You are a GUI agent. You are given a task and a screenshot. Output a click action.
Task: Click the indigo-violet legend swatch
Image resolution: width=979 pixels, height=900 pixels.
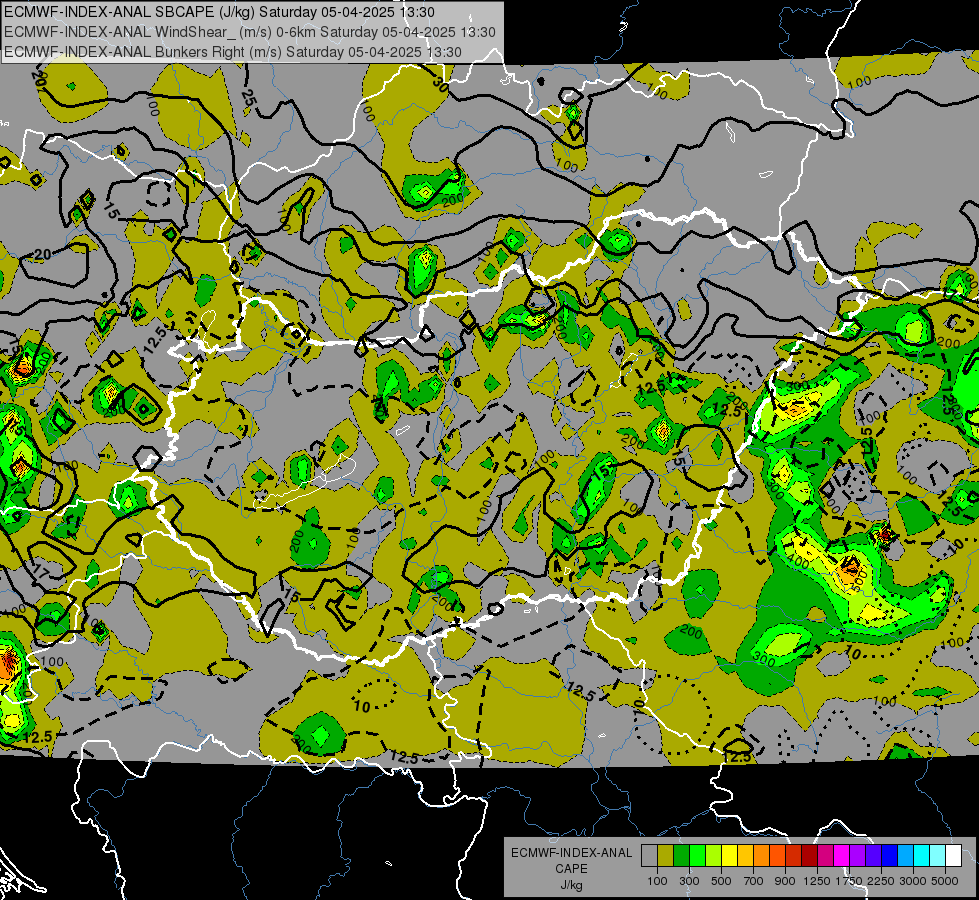(873, 856)
